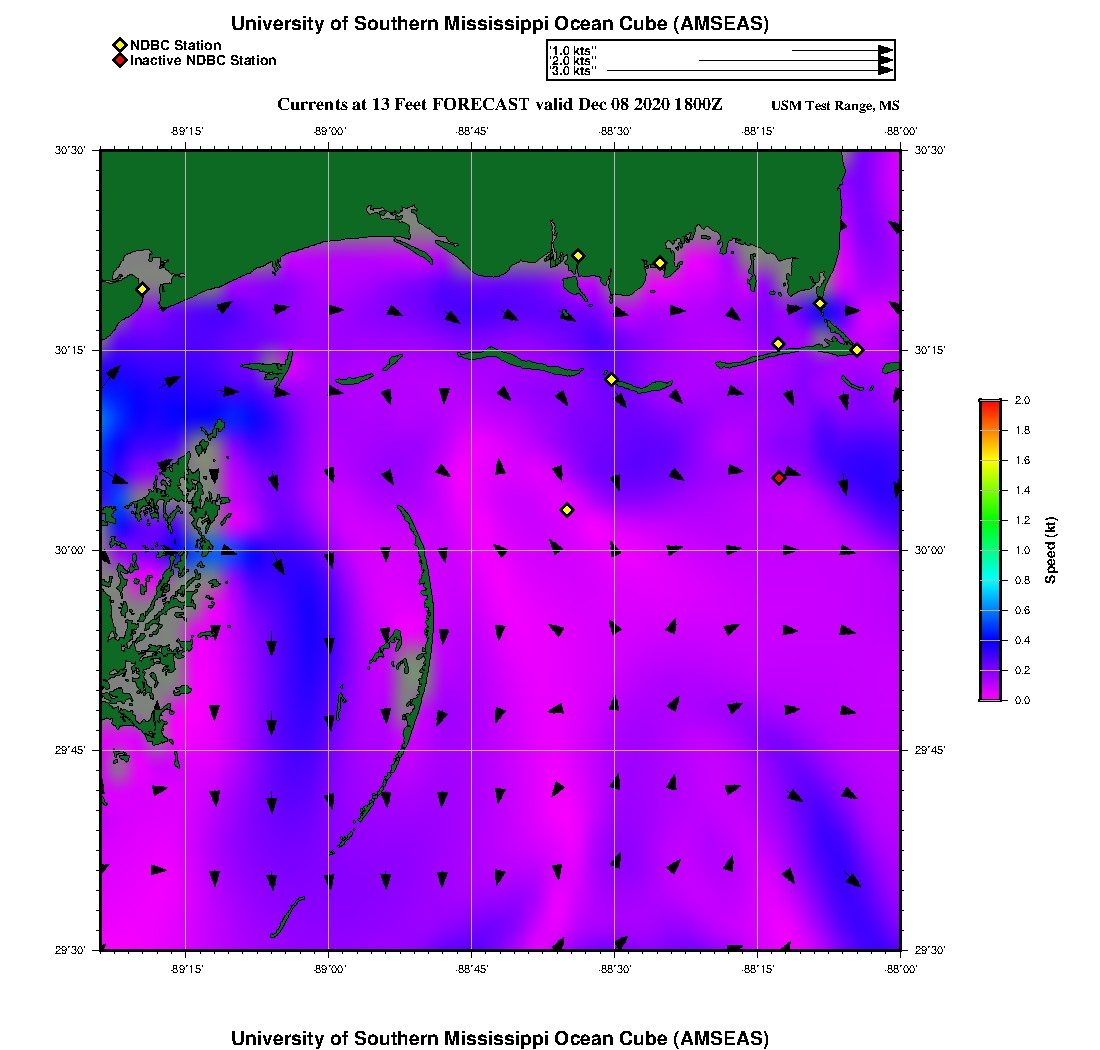
Task: Click the 'USM Test Range, MS' label
Action: [x=835, y=106]
